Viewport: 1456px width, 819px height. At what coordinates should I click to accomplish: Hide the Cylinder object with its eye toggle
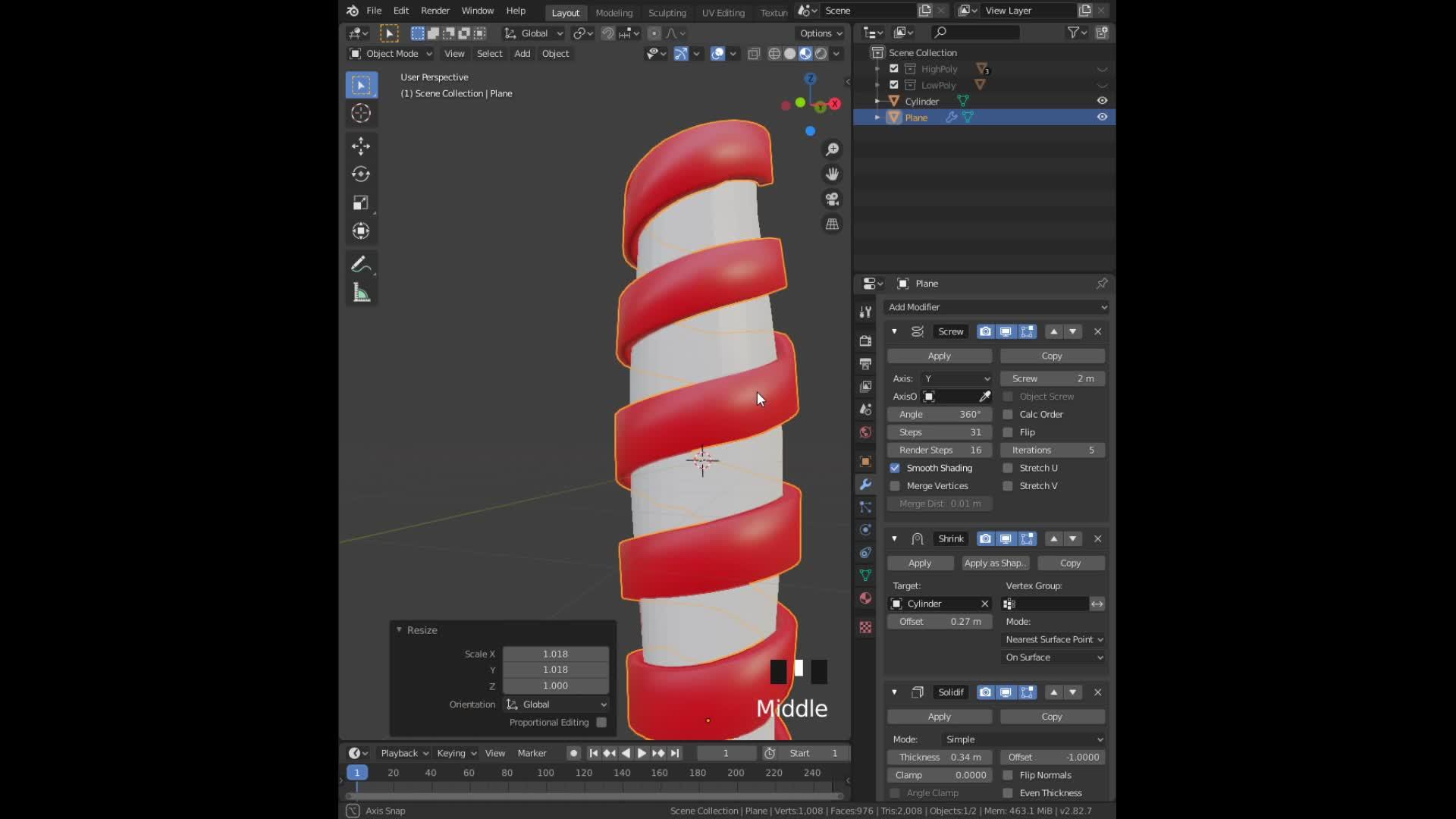1102,101
